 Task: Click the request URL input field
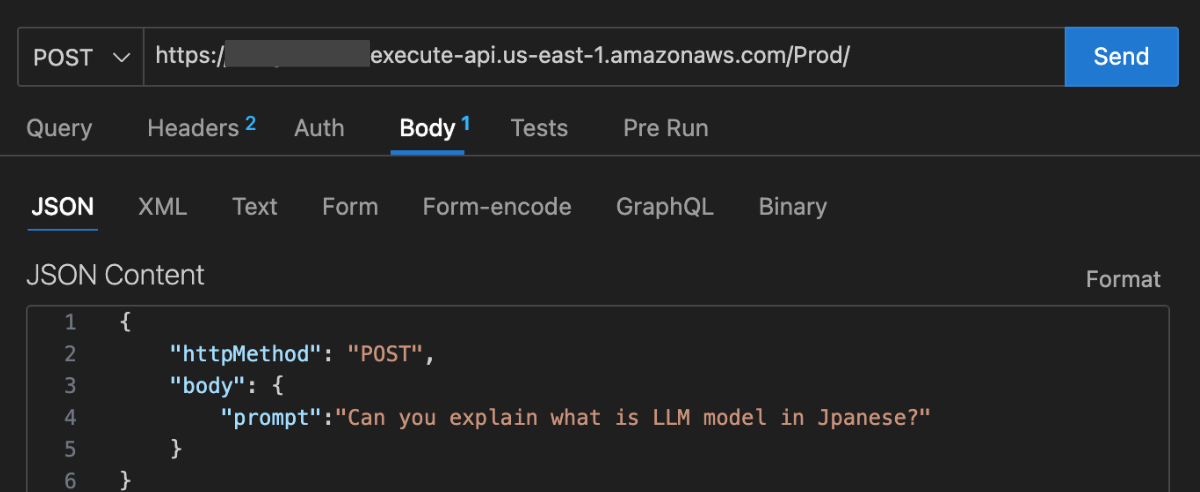(600, 57)
